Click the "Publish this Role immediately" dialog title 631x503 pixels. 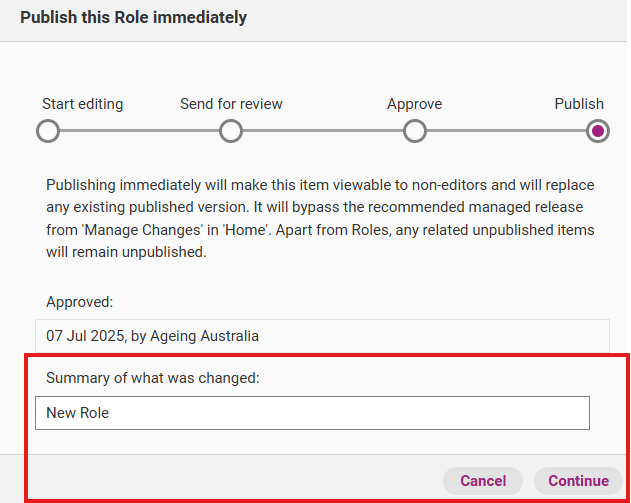coord(133,17)
